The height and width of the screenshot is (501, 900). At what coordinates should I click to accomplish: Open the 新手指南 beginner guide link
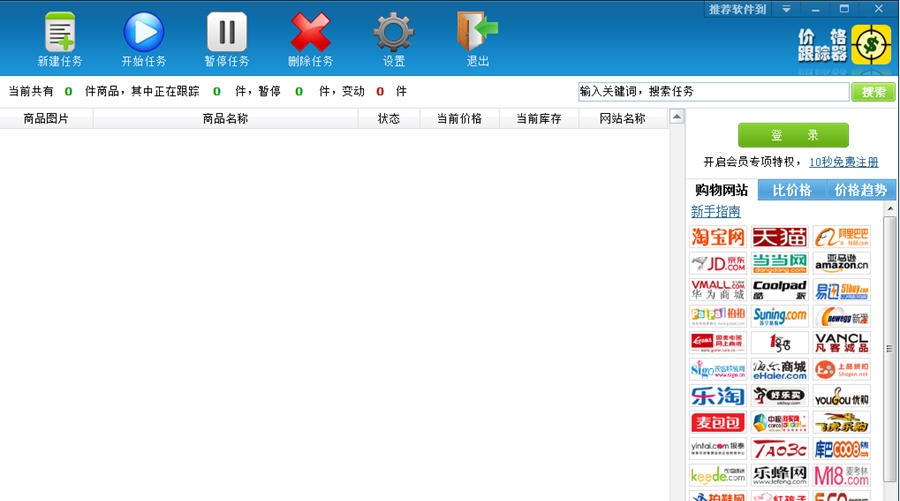point(716,212)
